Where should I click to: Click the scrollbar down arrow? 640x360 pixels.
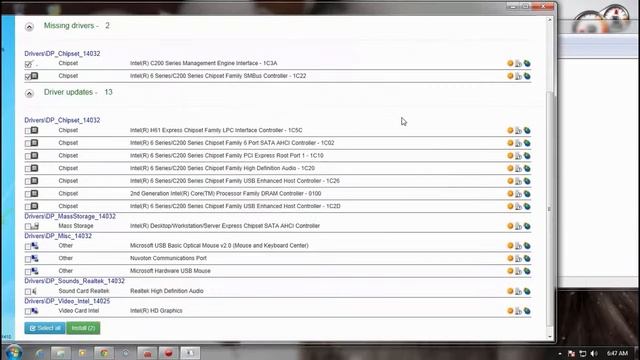click(x=549, y=337)
